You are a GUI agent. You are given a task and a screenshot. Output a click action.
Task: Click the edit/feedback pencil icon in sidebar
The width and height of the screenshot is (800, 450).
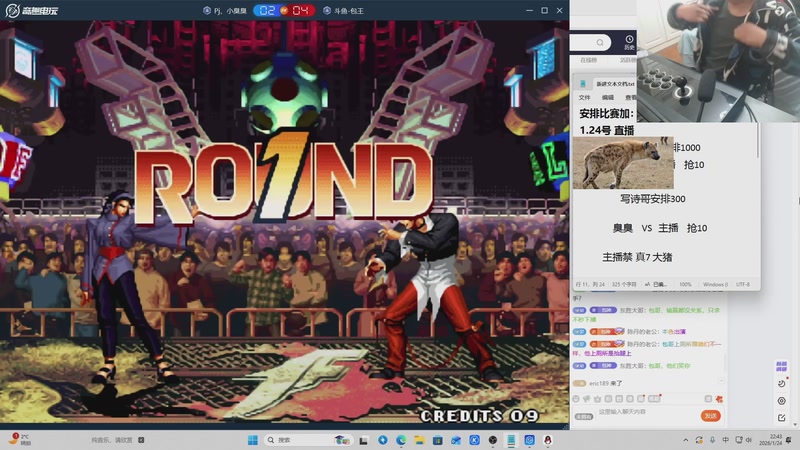coord(781,418)
